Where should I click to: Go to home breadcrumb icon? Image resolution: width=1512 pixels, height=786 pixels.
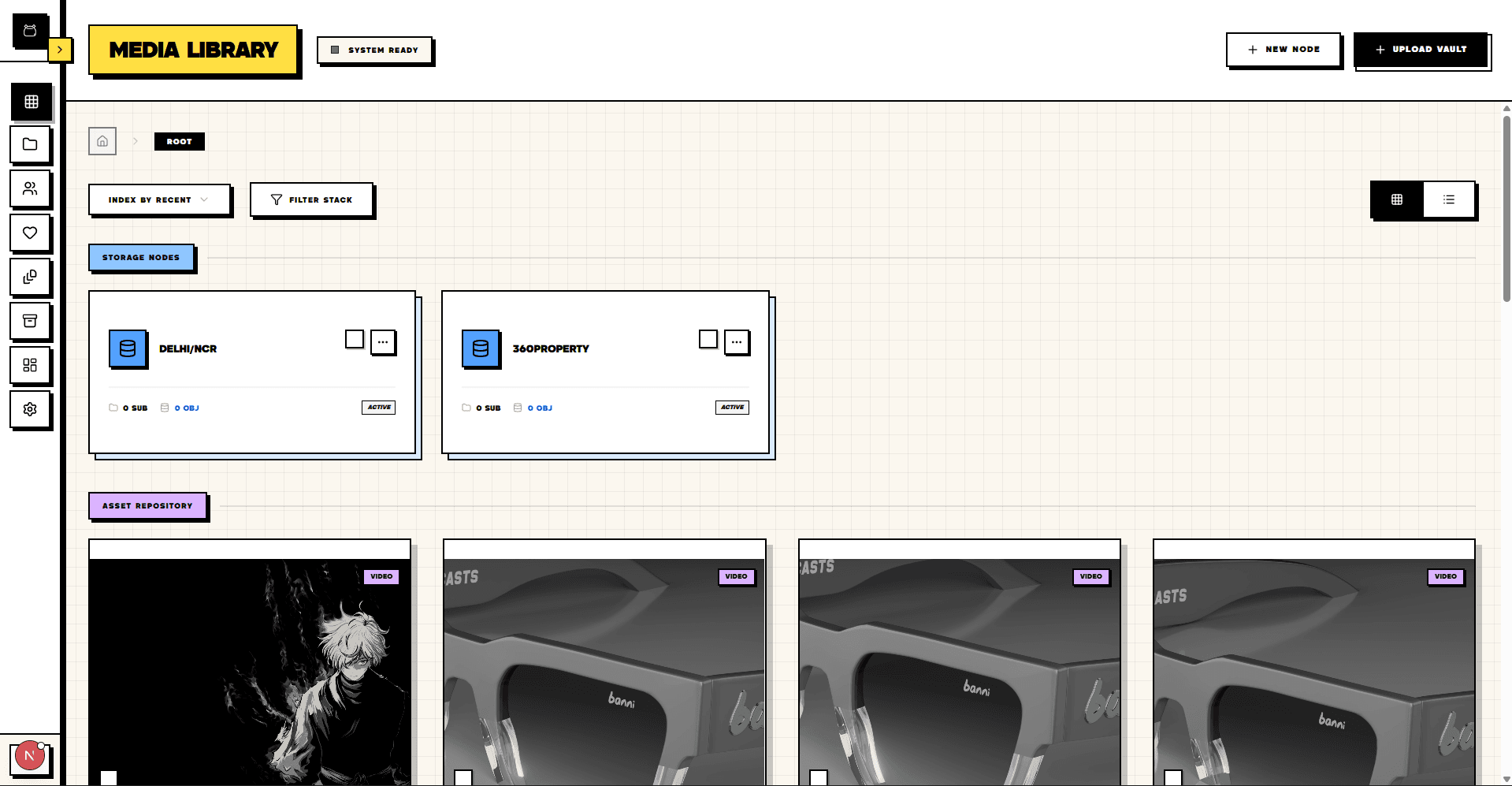click(102, 141)
